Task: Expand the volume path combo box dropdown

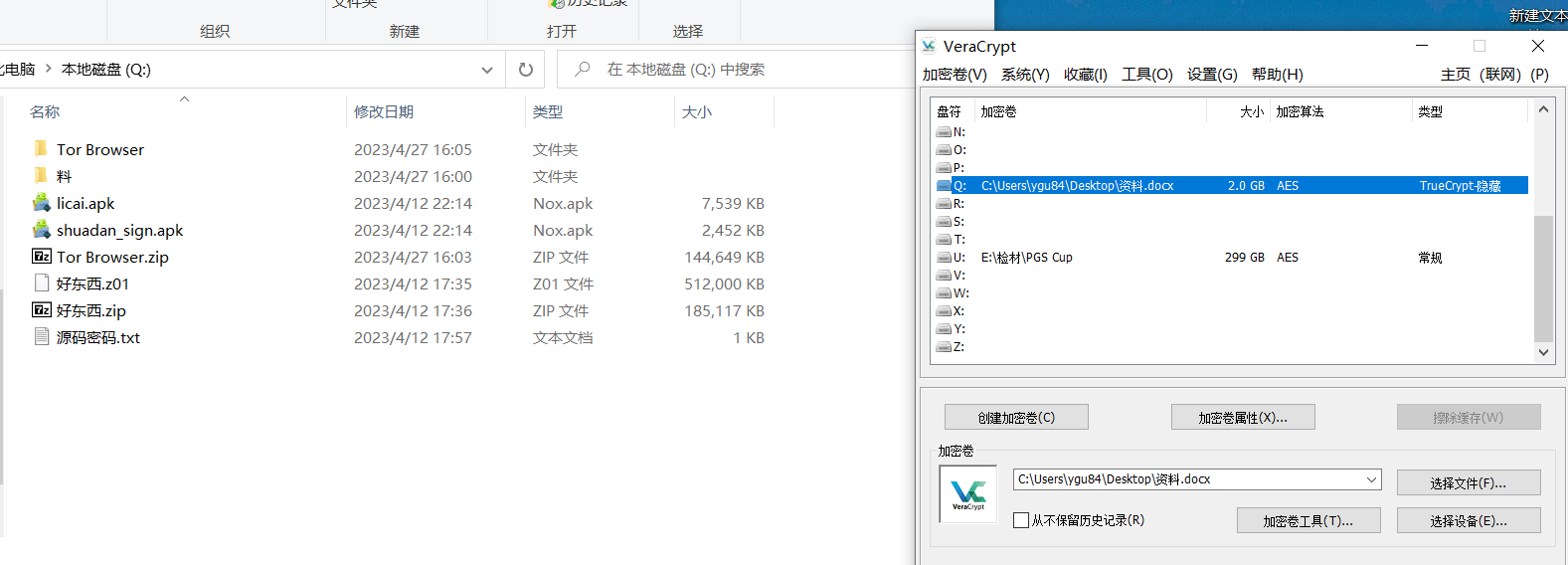Action: click(x=1371, y=479)
